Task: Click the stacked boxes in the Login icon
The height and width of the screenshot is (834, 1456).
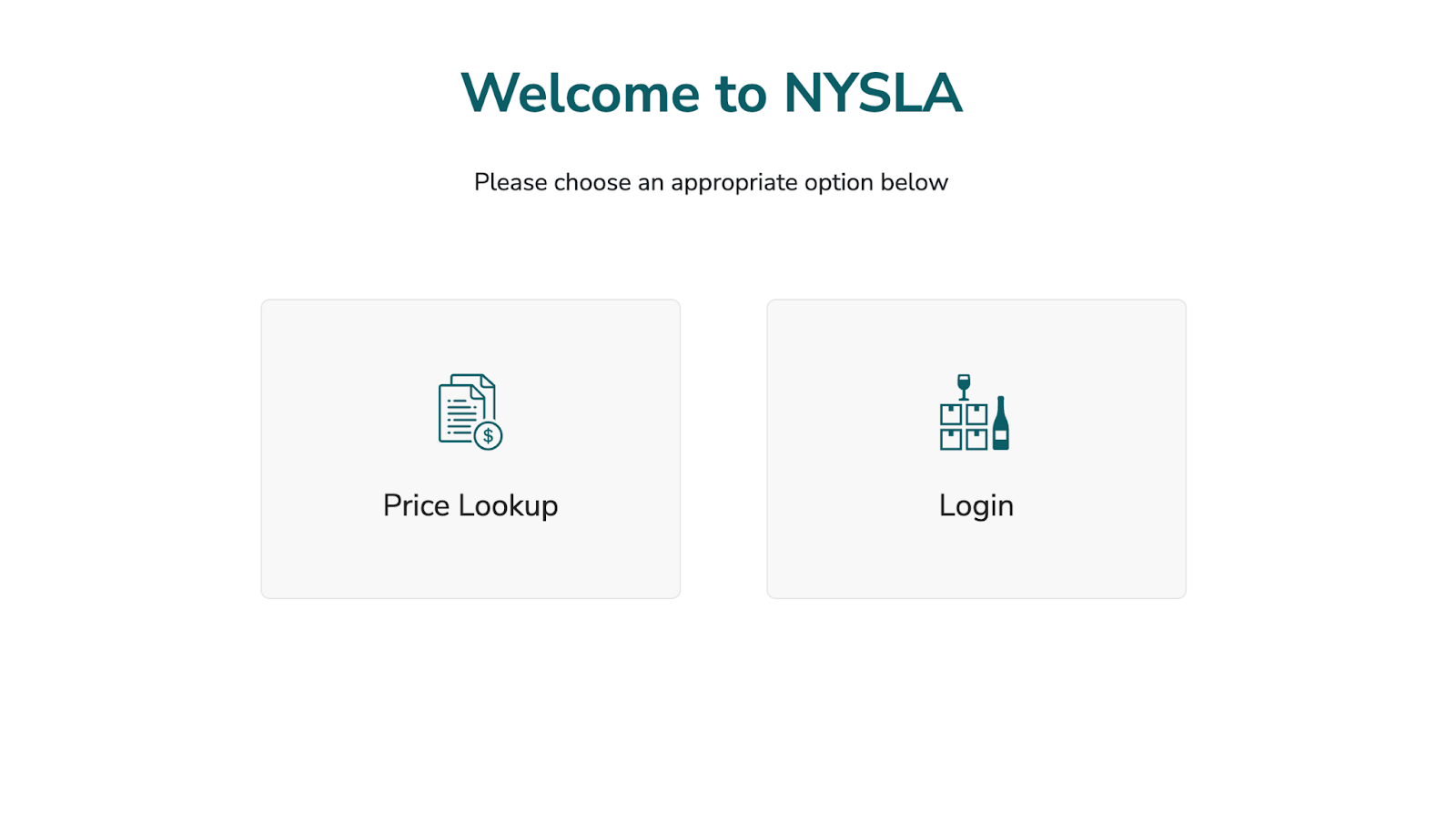Action: coord(964,427)
